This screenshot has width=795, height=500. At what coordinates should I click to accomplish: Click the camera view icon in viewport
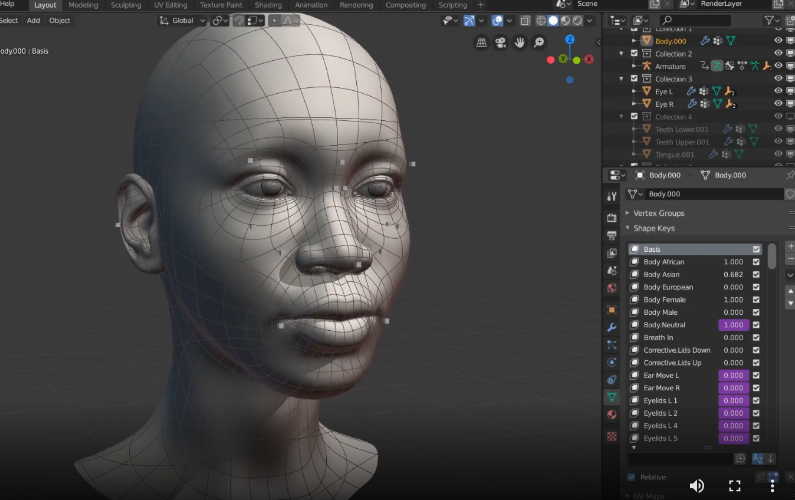499,42
